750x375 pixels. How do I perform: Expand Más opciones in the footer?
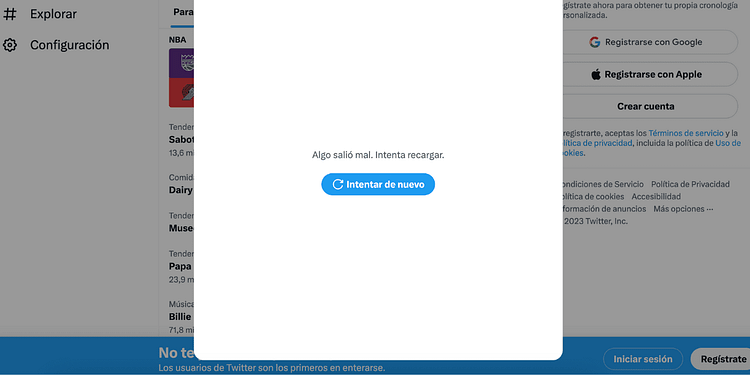684,209
